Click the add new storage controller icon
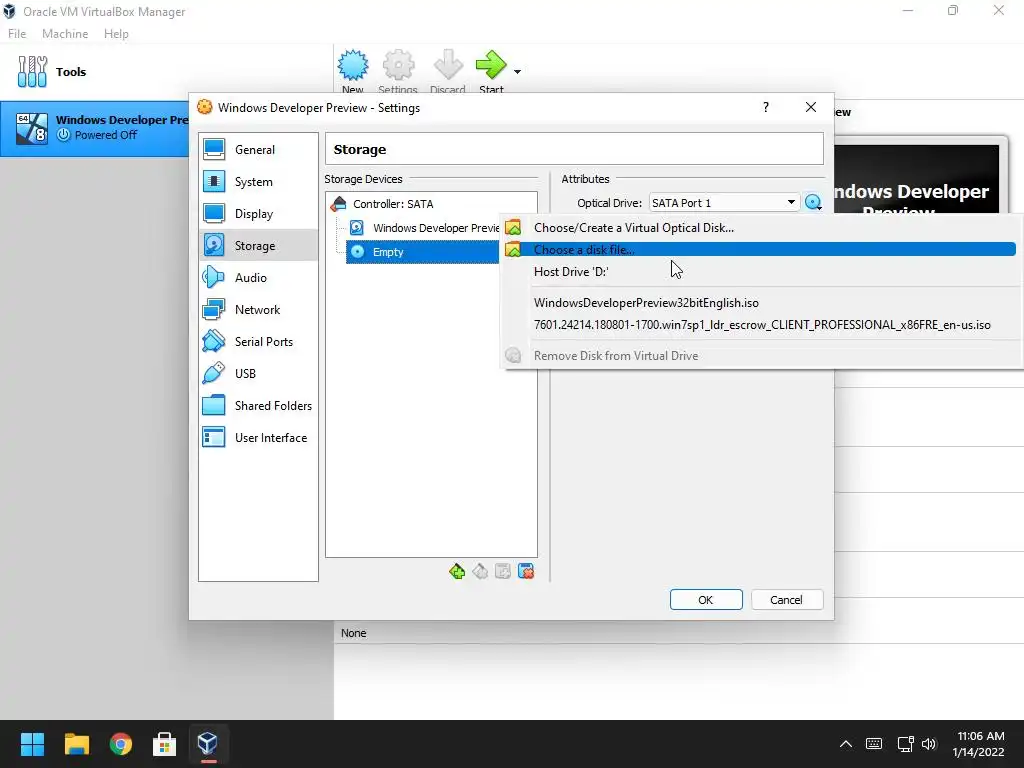This screenshot has width=1024, height=768. [457, 571]
